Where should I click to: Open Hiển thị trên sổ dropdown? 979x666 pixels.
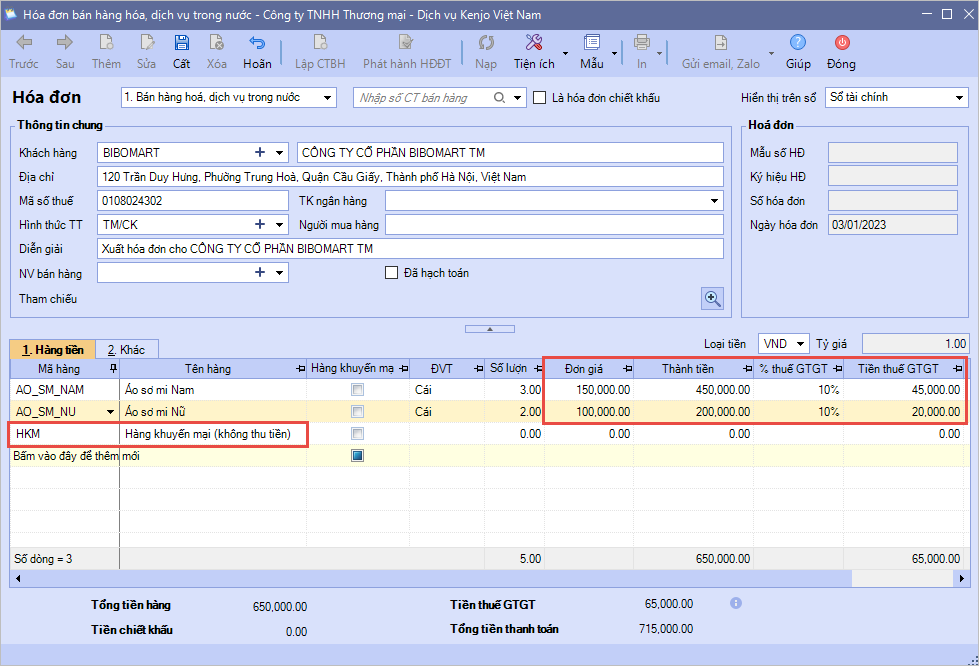pyautogui.click(x=959, y=98)
